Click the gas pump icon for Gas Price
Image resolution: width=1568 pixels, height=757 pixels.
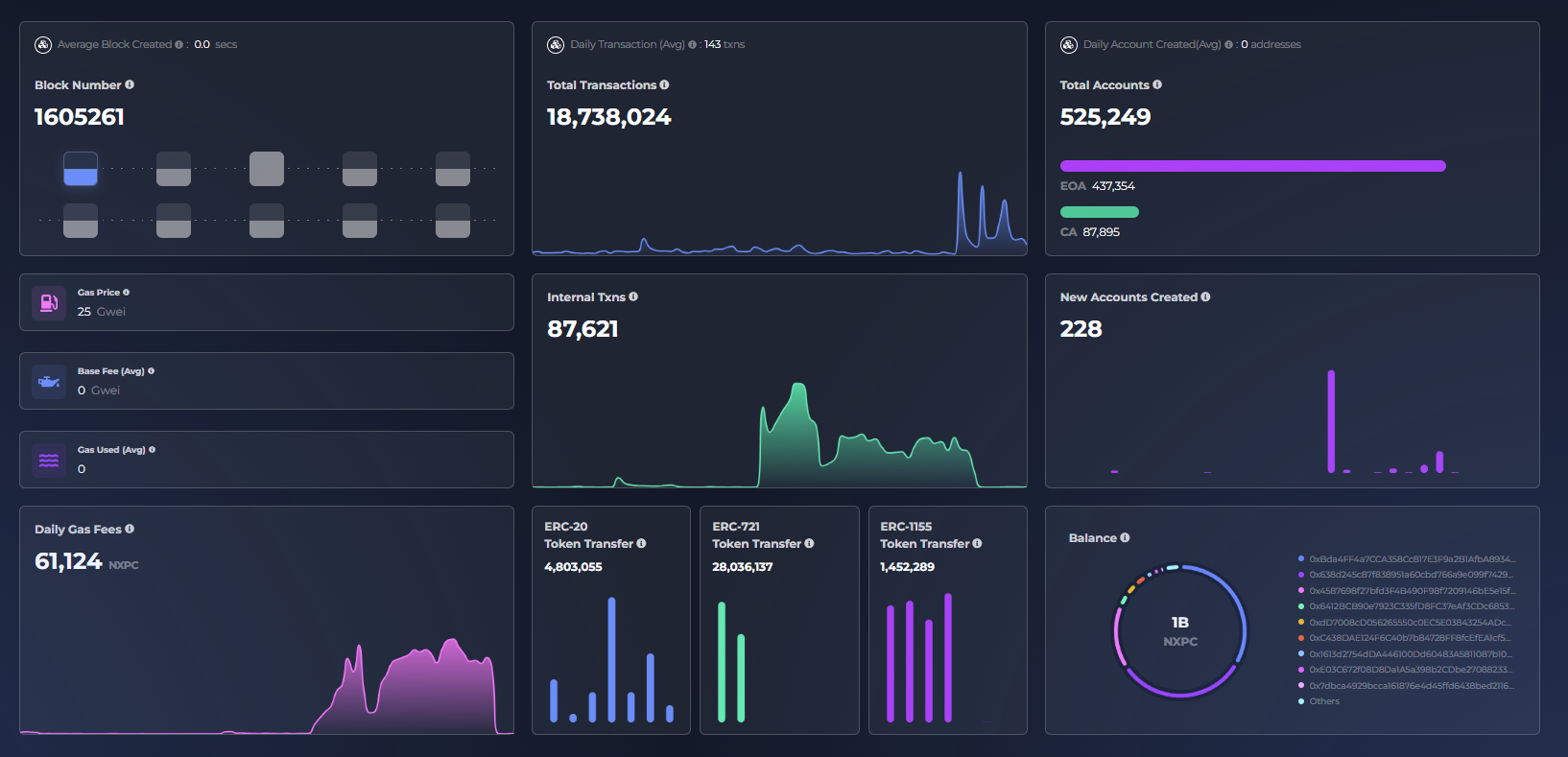[49, 302]
